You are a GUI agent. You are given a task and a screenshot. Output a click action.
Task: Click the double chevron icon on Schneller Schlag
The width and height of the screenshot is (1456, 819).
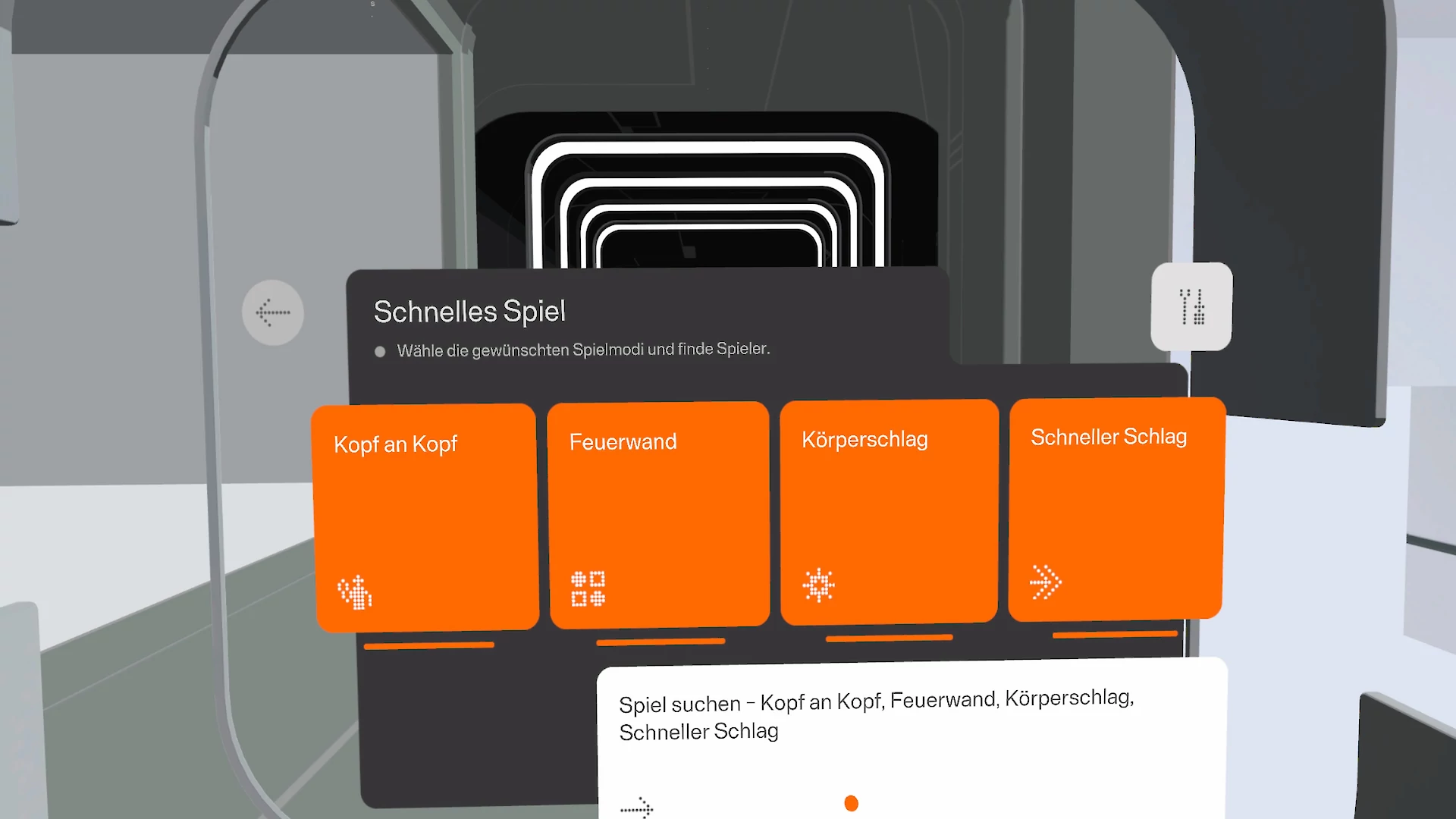1046,582
